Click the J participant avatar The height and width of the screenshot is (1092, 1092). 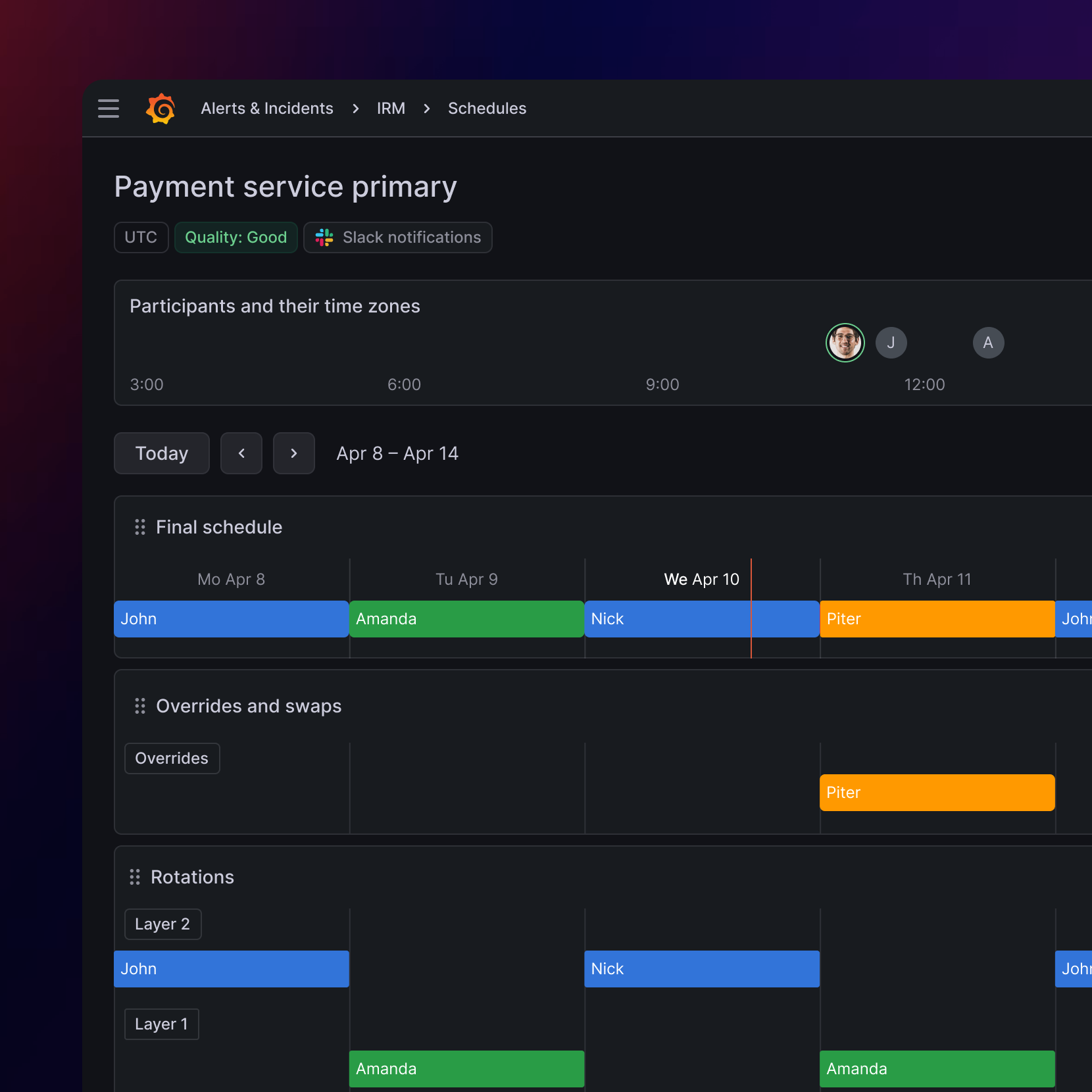tap(891, 343)
